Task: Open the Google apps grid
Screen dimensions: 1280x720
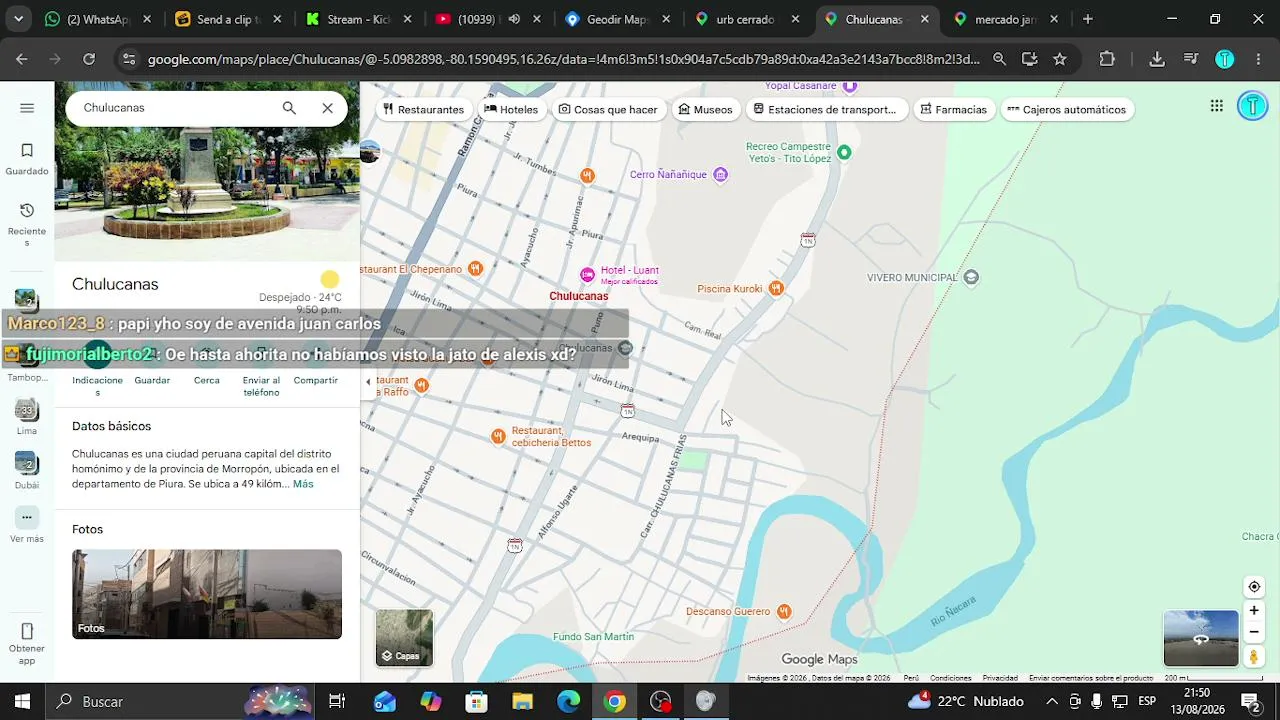Action: pos(1216,106)
